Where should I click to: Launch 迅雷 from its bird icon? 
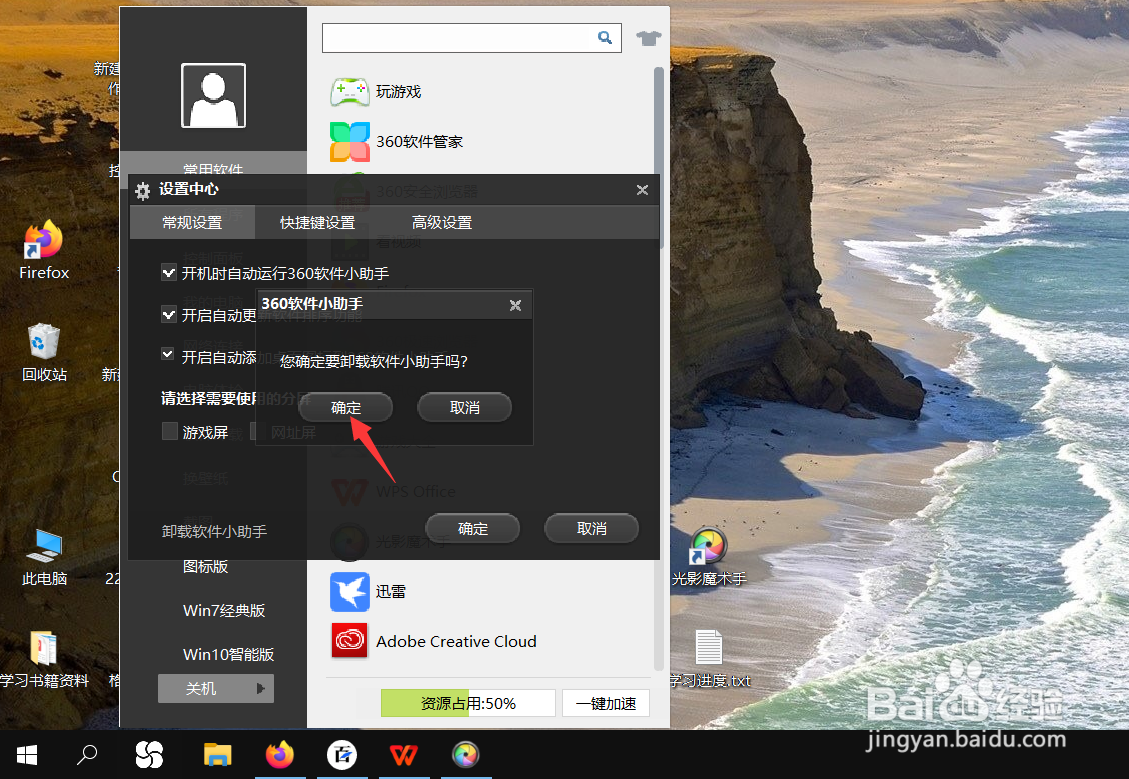pos(350,592)
